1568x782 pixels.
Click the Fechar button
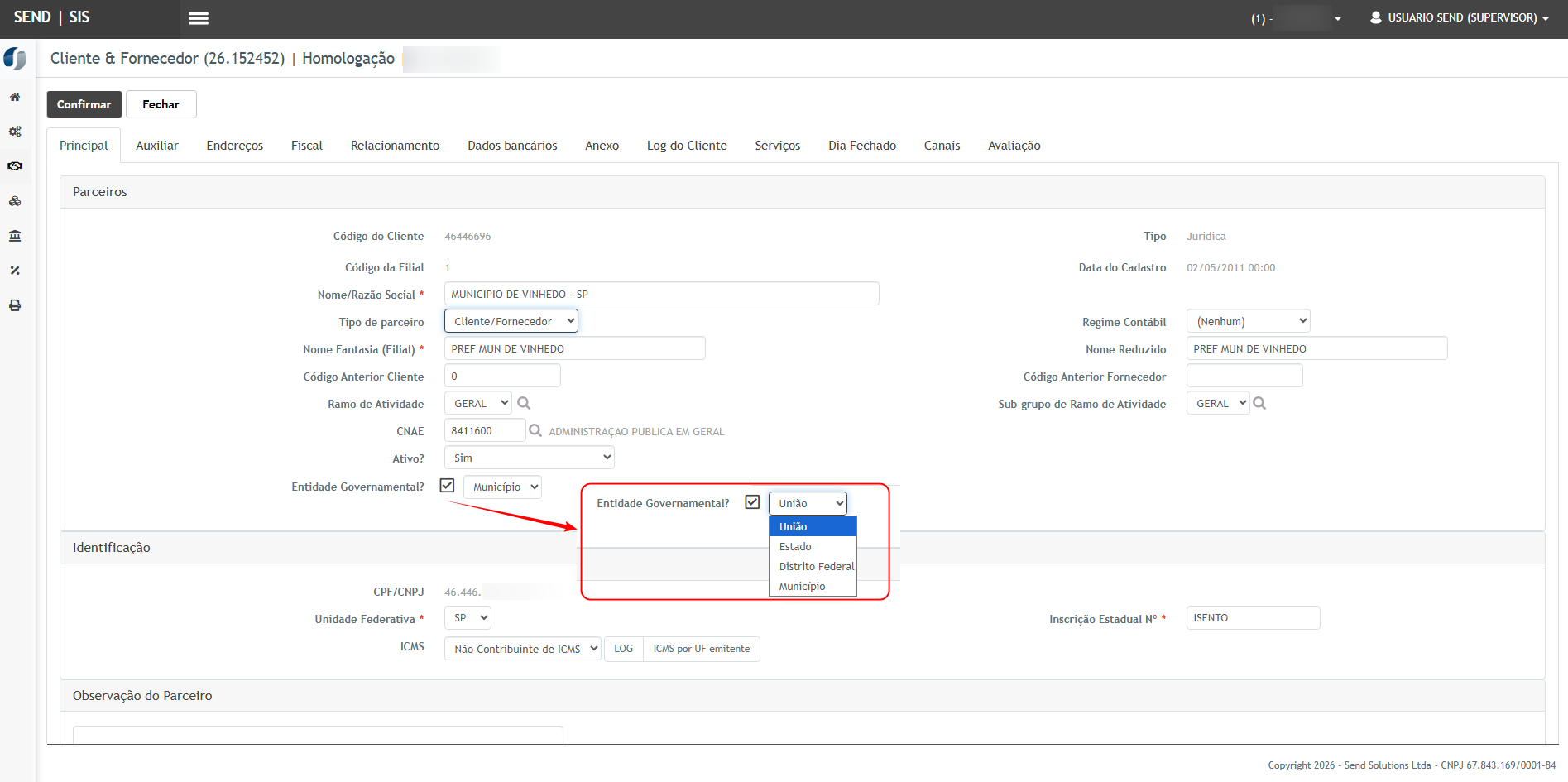(x=161, y=104)
